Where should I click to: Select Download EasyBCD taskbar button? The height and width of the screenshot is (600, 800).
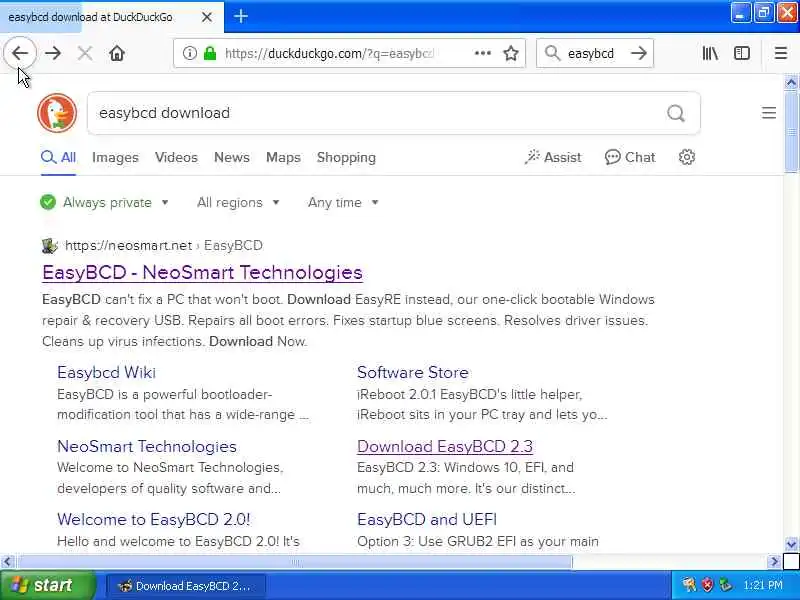coord(186,586)
